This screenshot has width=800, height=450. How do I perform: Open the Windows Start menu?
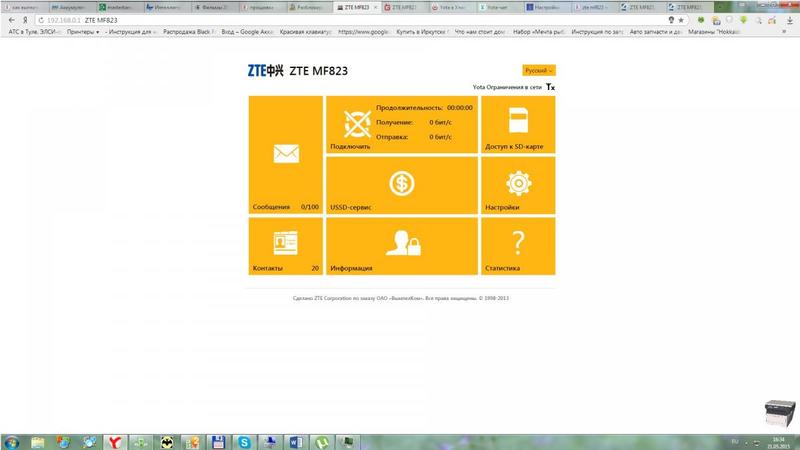(11, 442)
